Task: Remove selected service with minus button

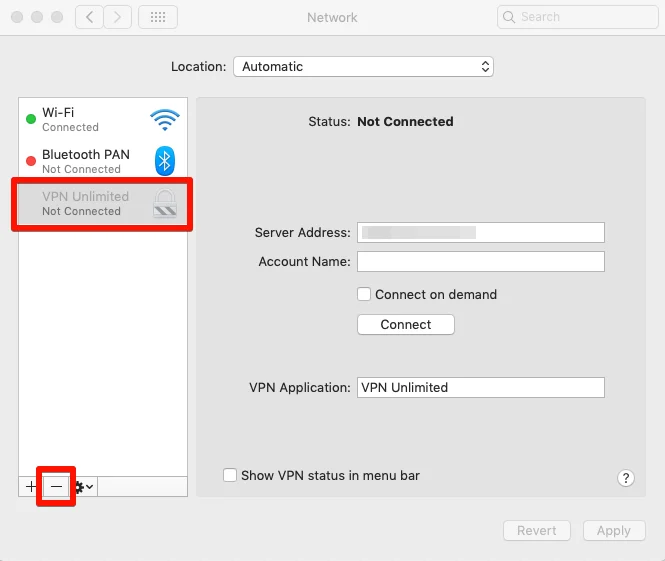Action: [56, 486]
